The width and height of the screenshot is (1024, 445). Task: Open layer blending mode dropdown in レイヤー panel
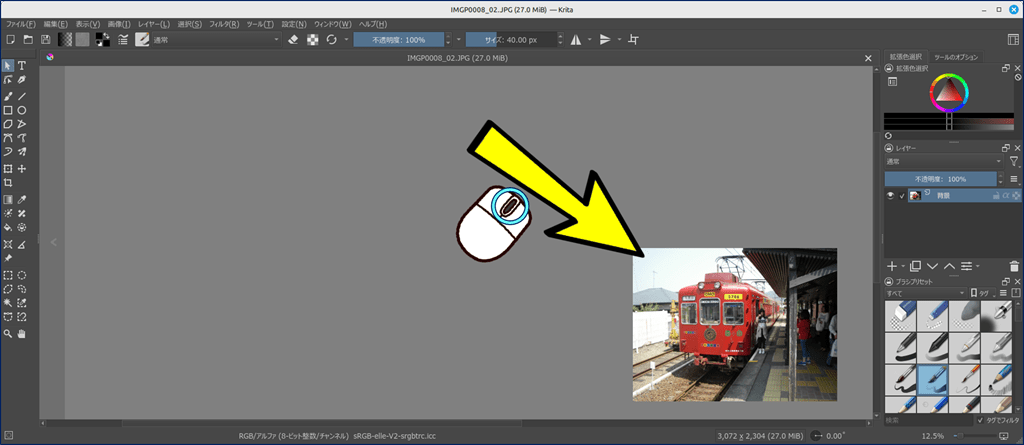(x=944, y=161)
